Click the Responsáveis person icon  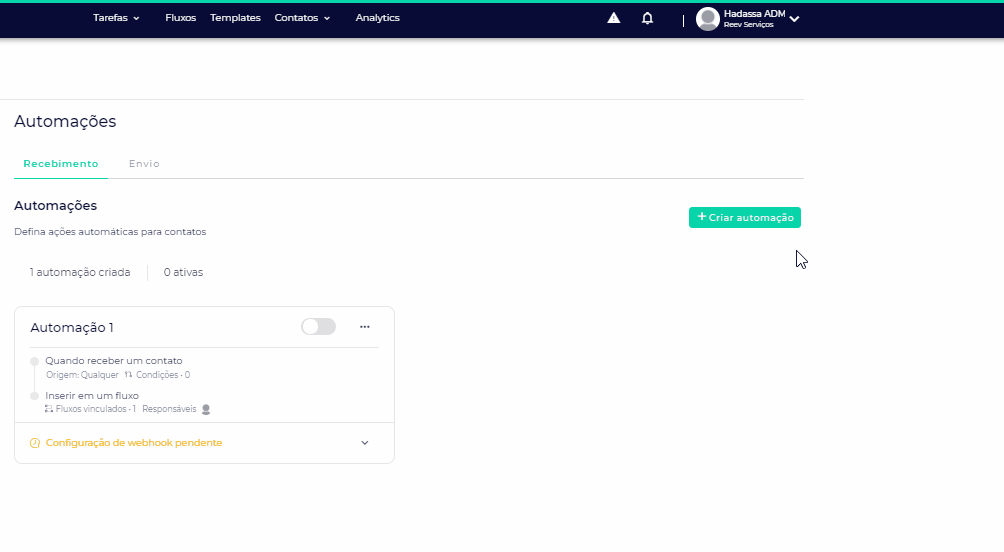click(206, 409)
